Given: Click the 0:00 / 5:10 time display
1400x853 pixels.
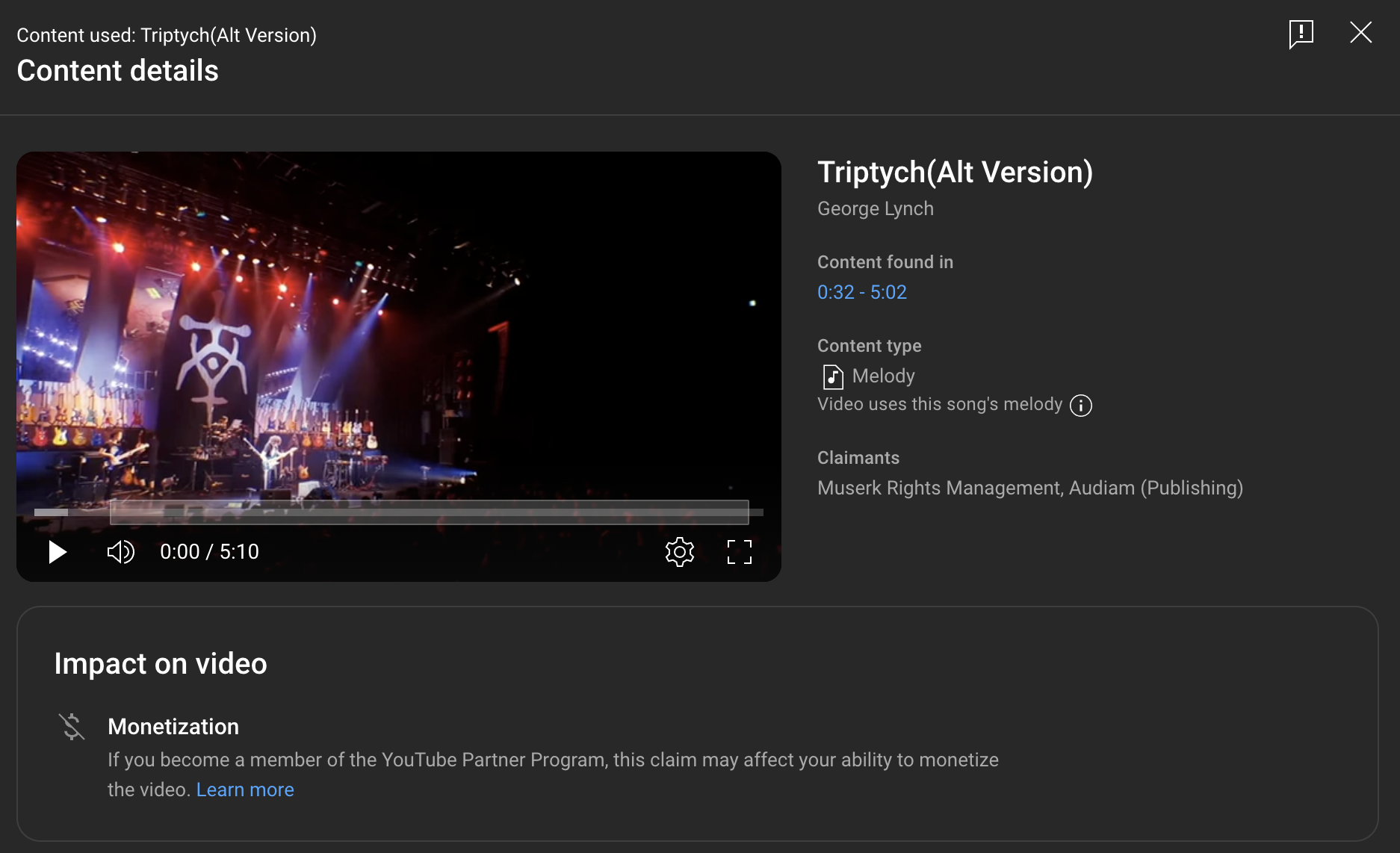Looking at the screenshot, I should point(209,552).
